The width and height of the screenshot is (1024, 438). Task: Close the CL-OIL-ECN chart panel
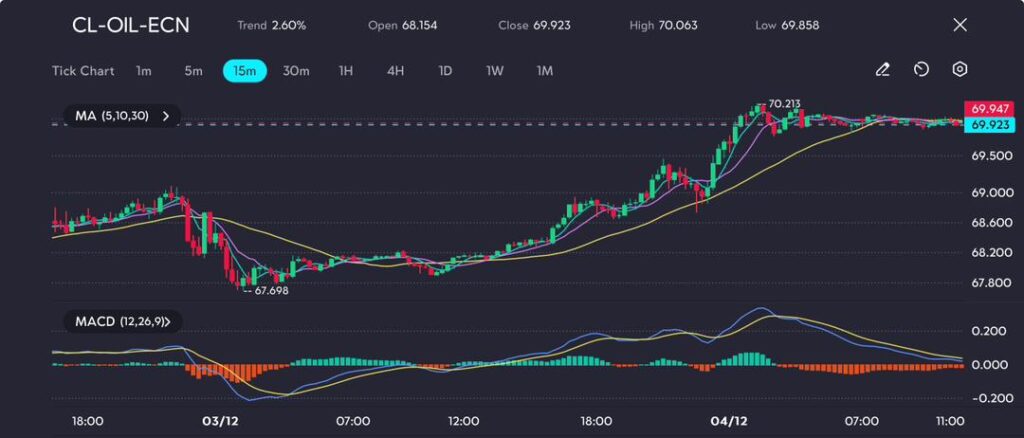pos(960,25)
